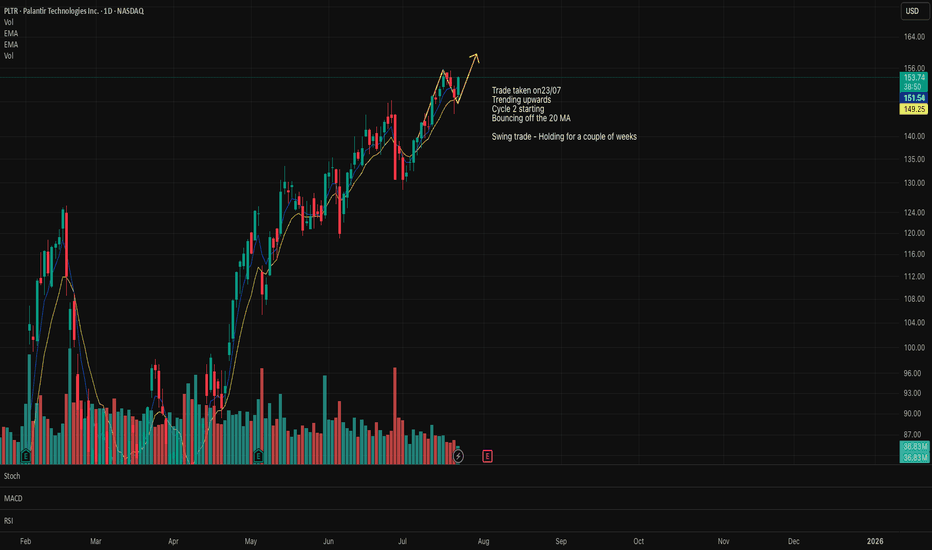Click the 100.00 price axis label

click(x=914, y=348)
